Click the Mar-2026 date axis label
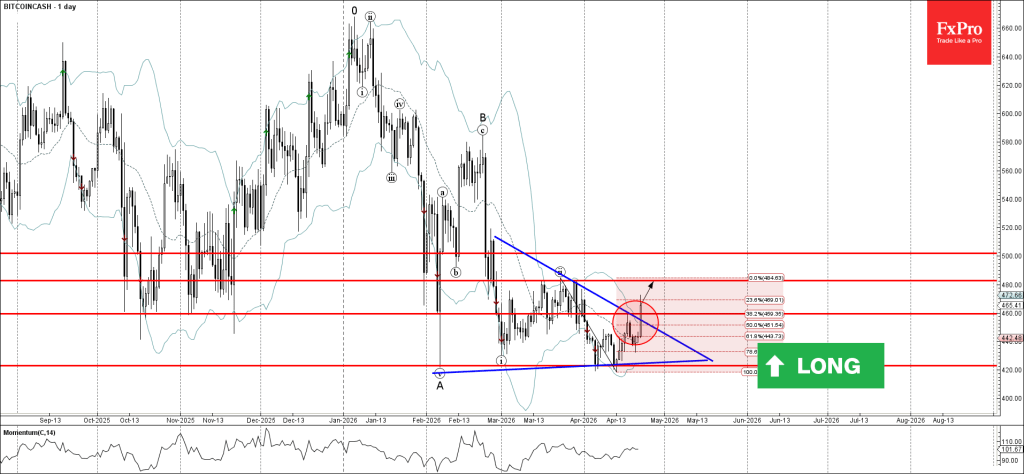This screenshot has height=474, width=1024. click(x=500, y=420)
